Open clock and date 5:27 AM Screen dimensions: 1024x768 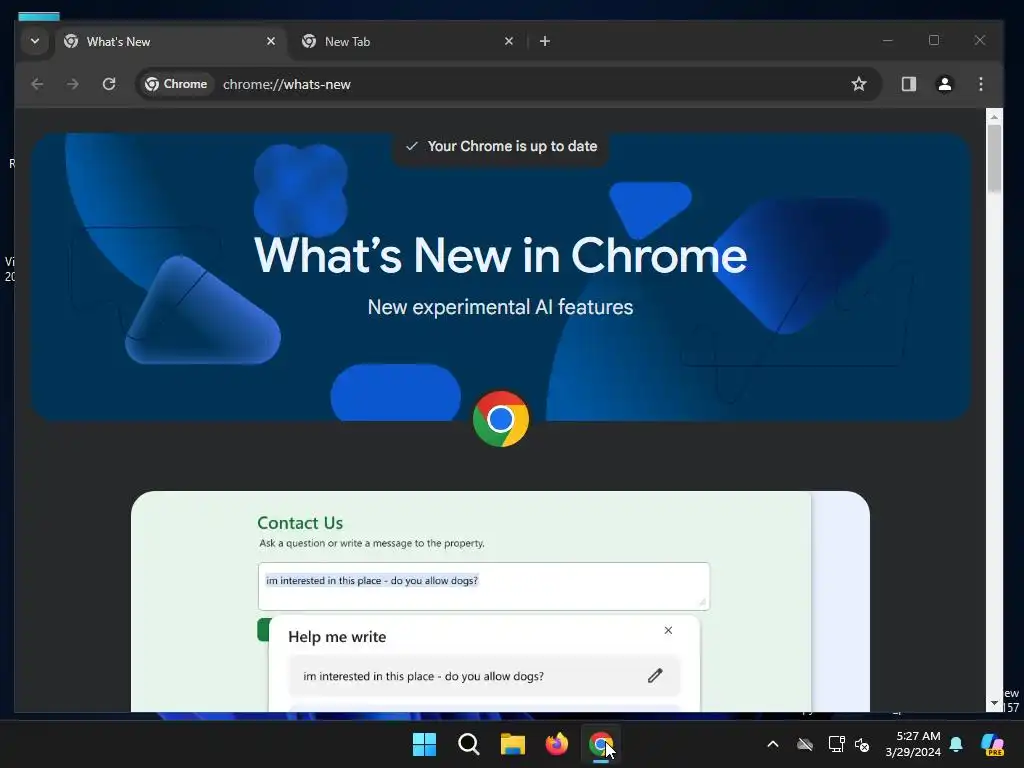(x=913, y=744)
